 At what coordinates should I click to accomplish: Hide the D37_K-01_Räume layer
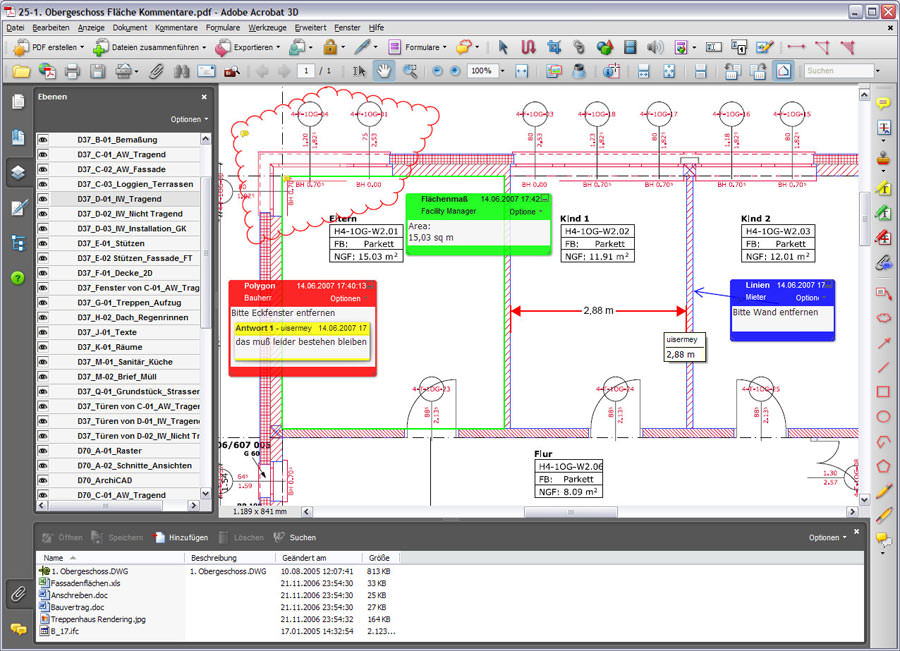[x=43, y=347]
